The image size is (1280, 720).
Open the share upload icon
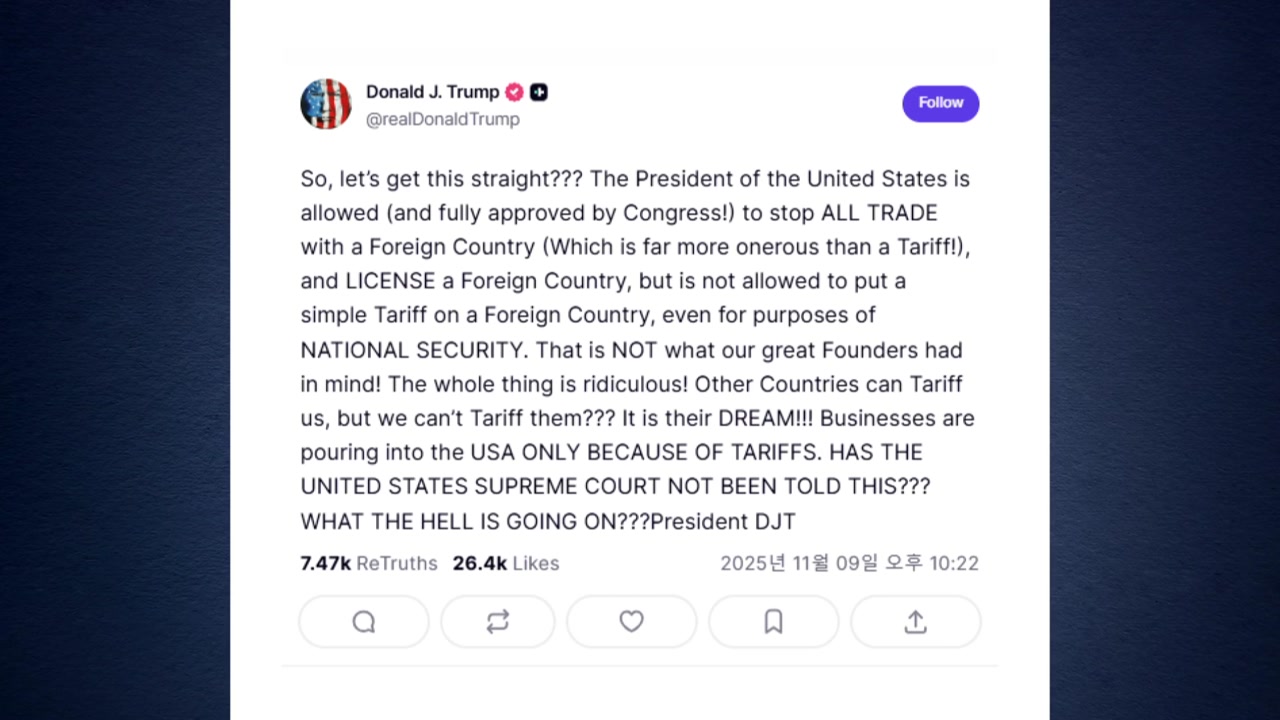click(915, 622)
